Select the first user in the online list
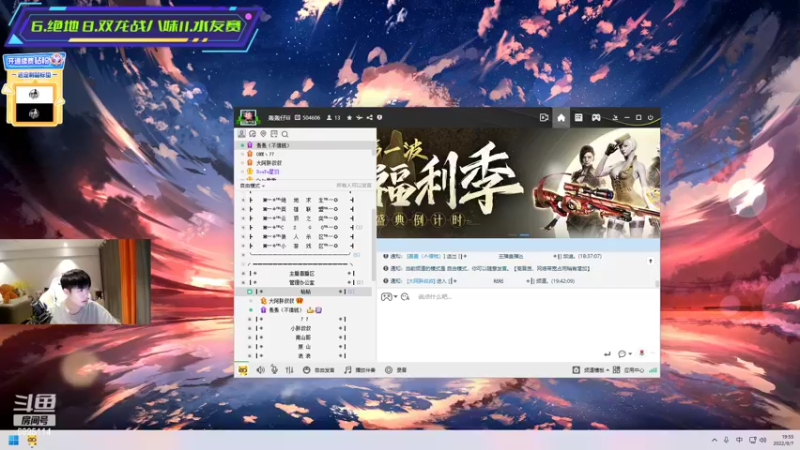This screenshot has height=450, width=800. [x=305, y=145]
